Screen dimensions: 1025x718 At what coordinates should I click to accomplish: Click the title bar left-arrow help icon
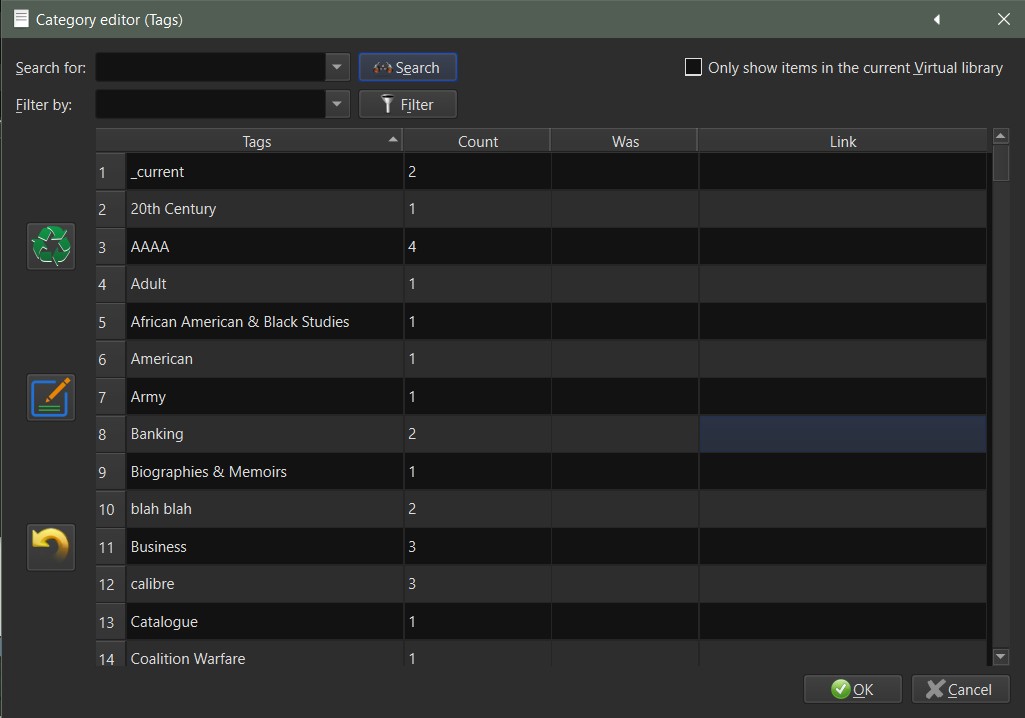937,20
